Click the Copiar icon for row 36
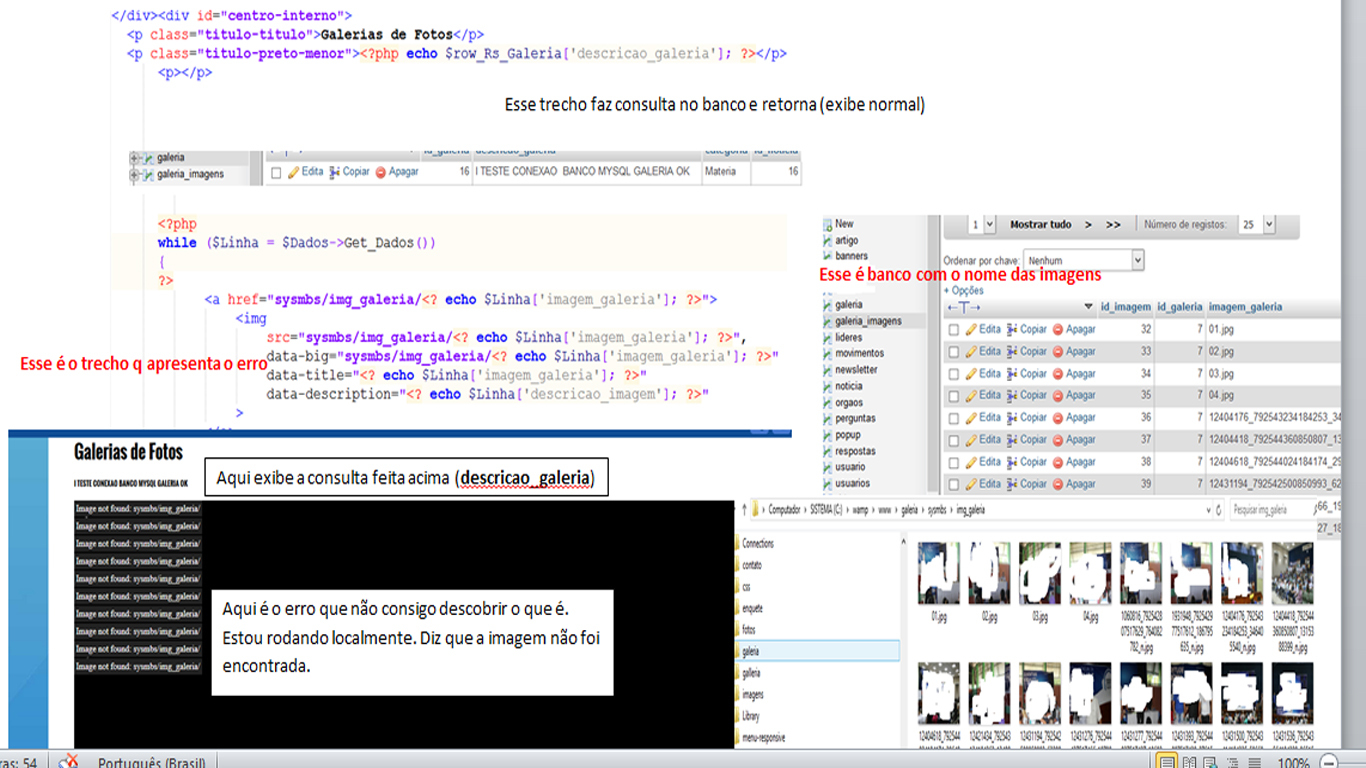Screen dimensions: 1366x768 click(1012, 417)
